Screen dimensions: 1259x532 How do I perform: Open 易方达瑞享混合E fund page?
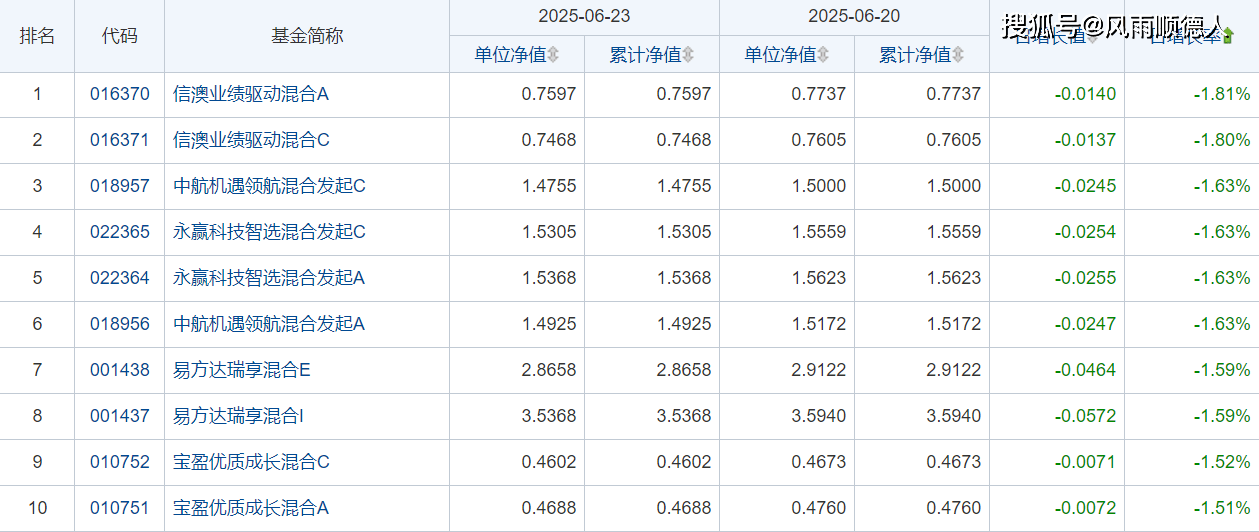point(242,370)
